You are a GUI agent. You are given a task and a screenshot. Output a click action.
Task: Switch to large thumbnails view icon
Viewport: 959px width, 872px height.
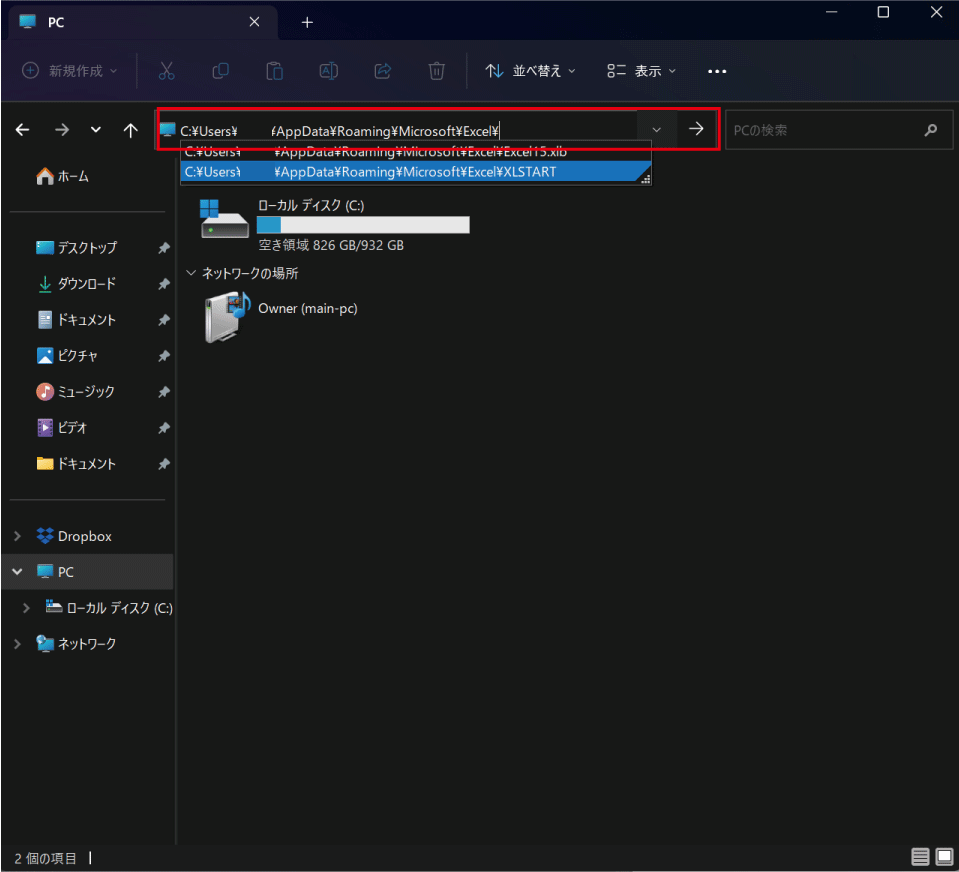pyautogui.click(x=943, y=857)
